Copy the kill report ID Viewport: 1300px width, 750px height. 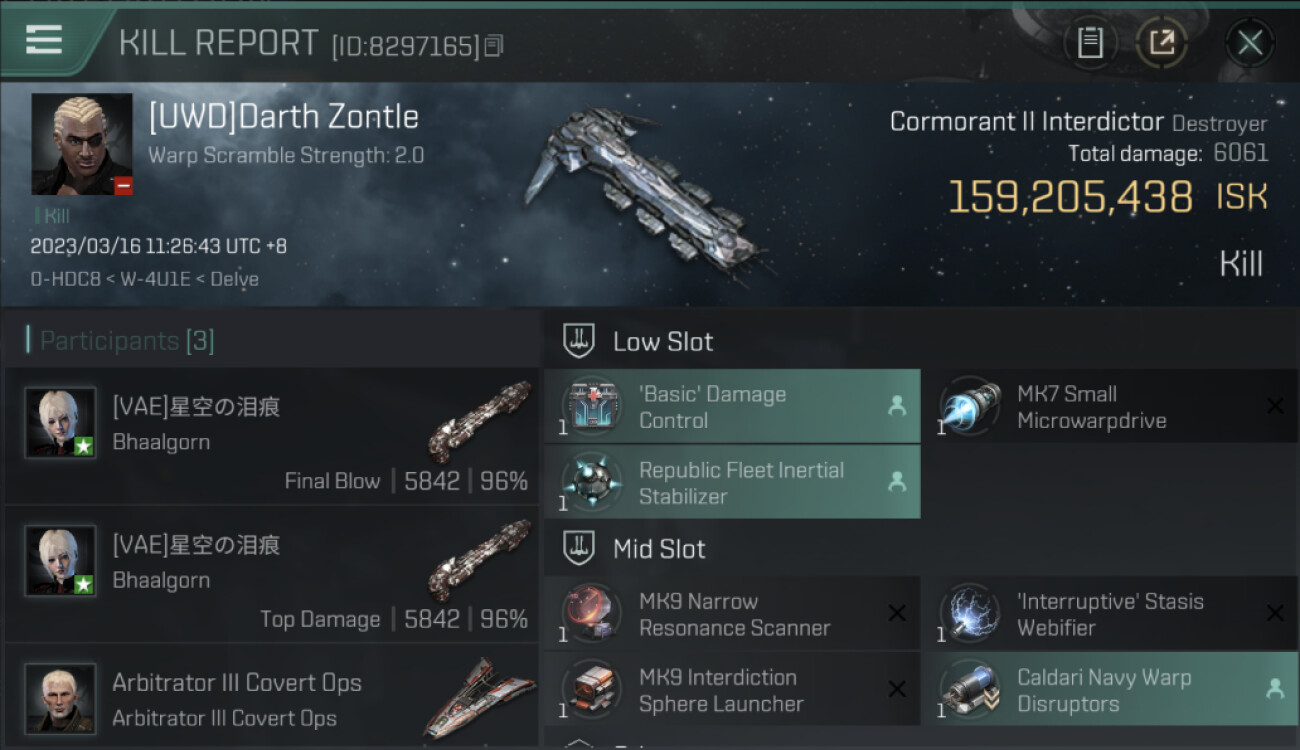click(x=493, y=46)
